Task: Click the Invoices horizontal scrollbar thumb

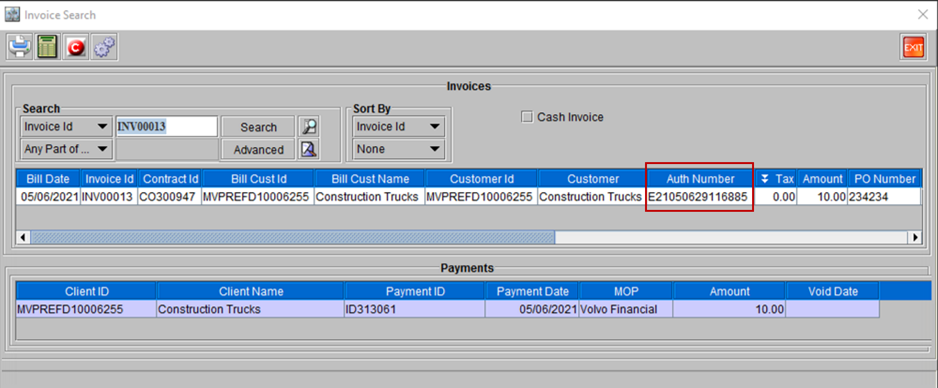Action: (x=293, y=237)
